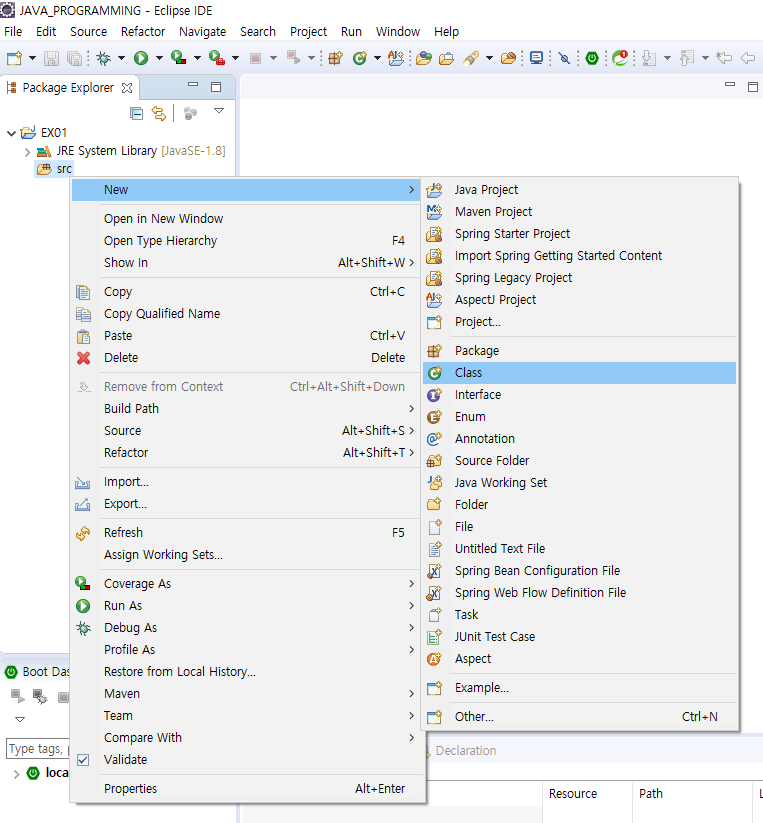Click the Type tags filter field
The height and width of the screenshot is (823, 763).
[x=38, y=749]
